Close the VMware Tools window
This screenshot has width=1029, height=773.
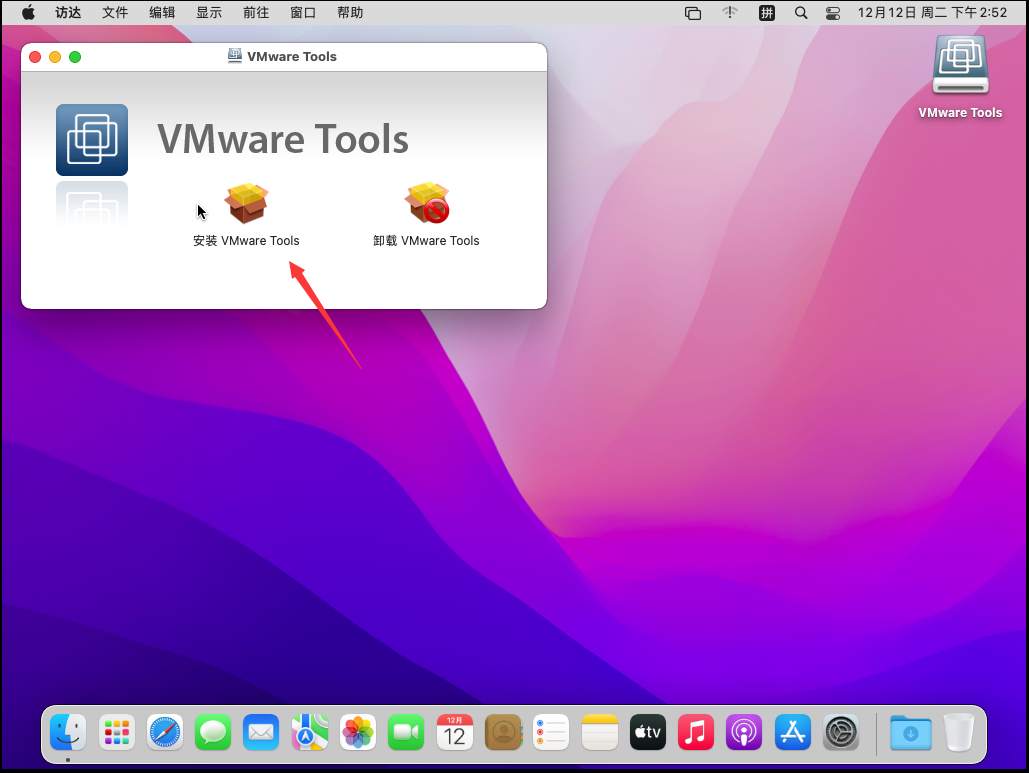coord(35,57)
